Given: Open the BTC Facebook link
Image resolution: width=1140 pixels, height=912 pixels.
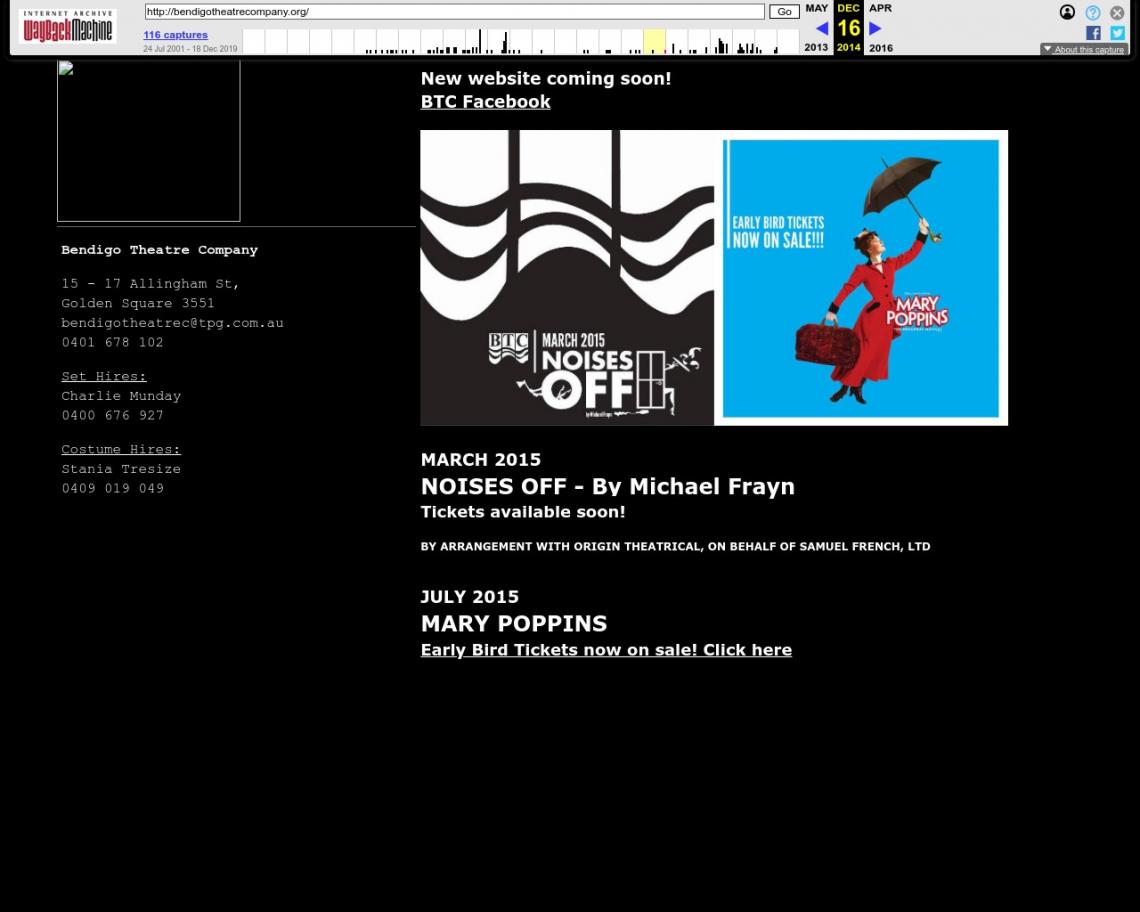Looking at the screenshot, I should [x=486, y=102].
